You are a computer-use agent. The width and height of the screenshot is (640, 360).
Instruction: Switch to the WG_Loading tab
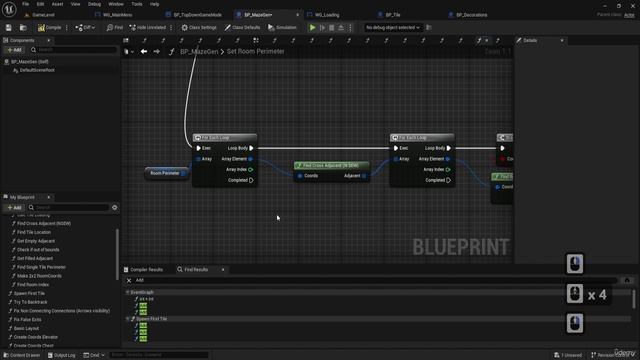coord(327,15)
